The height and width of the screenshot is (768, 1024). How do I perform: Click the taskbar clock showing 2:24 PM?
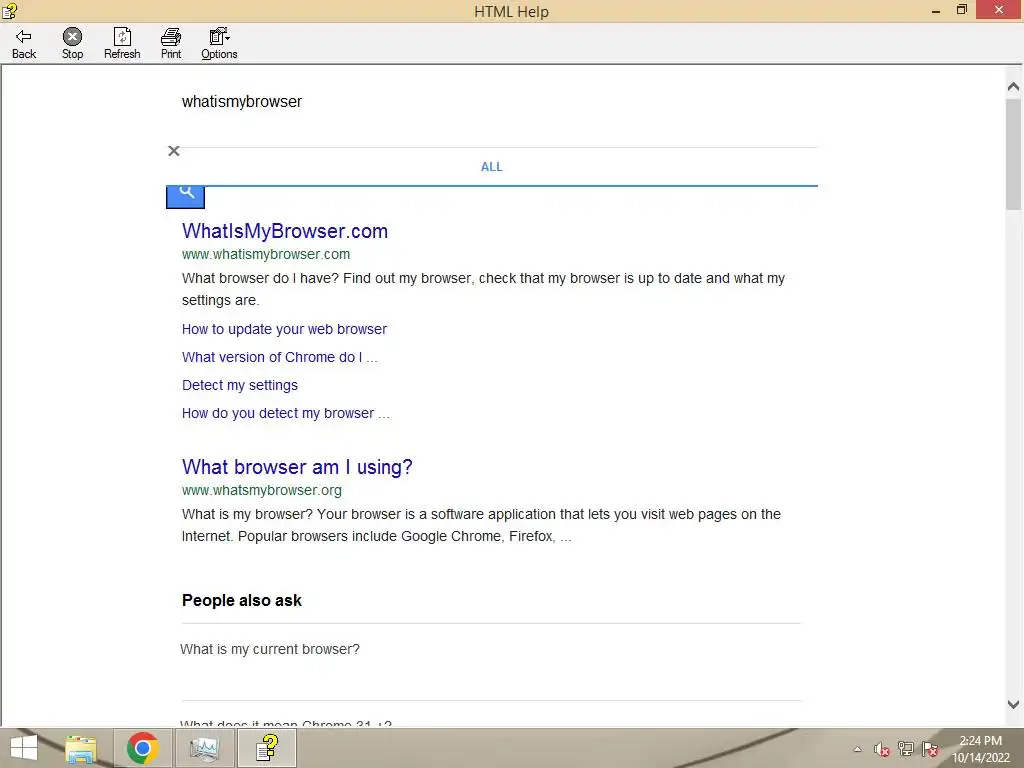pos(980,749)
